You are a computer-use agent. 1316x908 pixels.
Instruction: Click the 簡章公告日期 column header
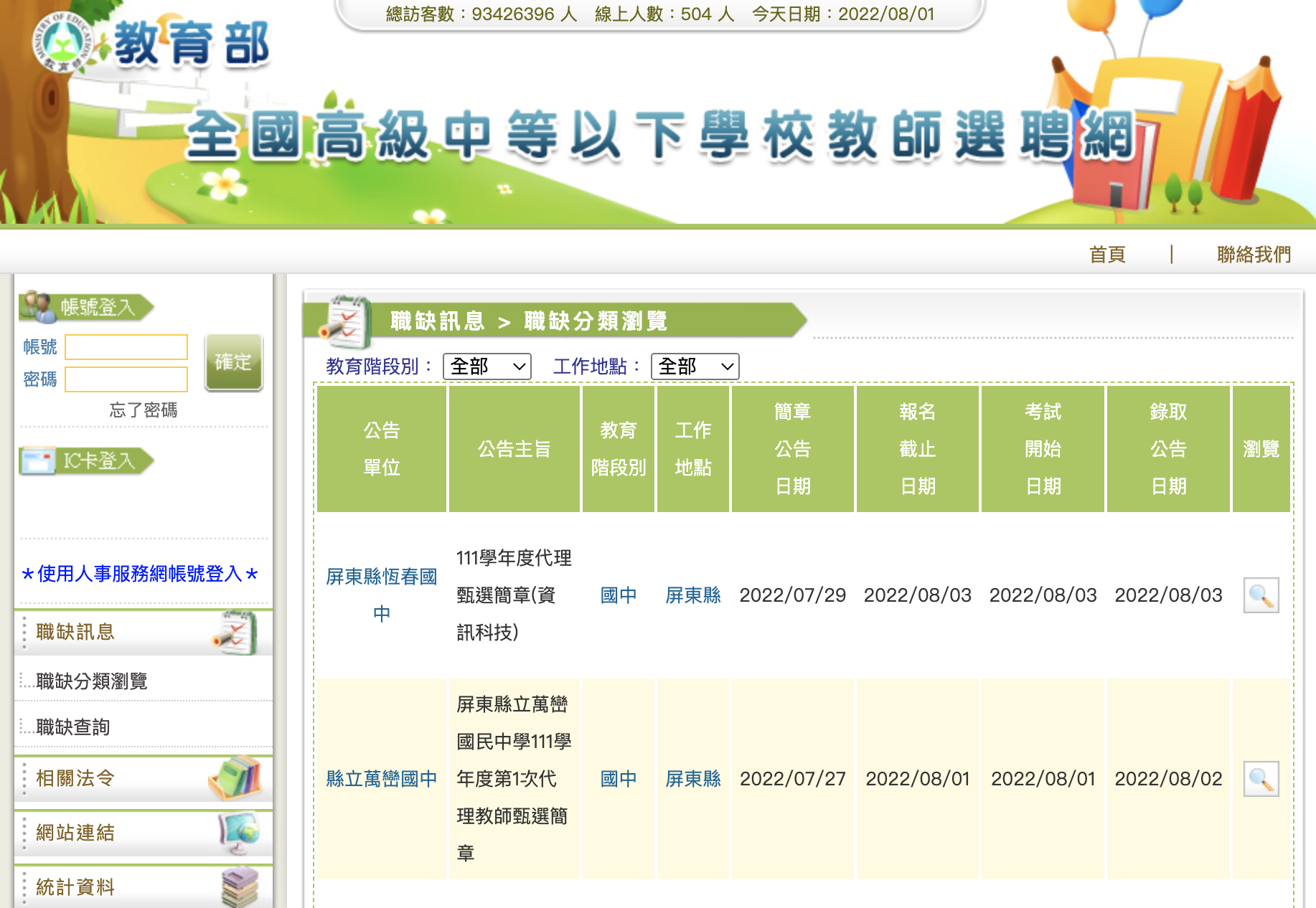pos(793,449)
